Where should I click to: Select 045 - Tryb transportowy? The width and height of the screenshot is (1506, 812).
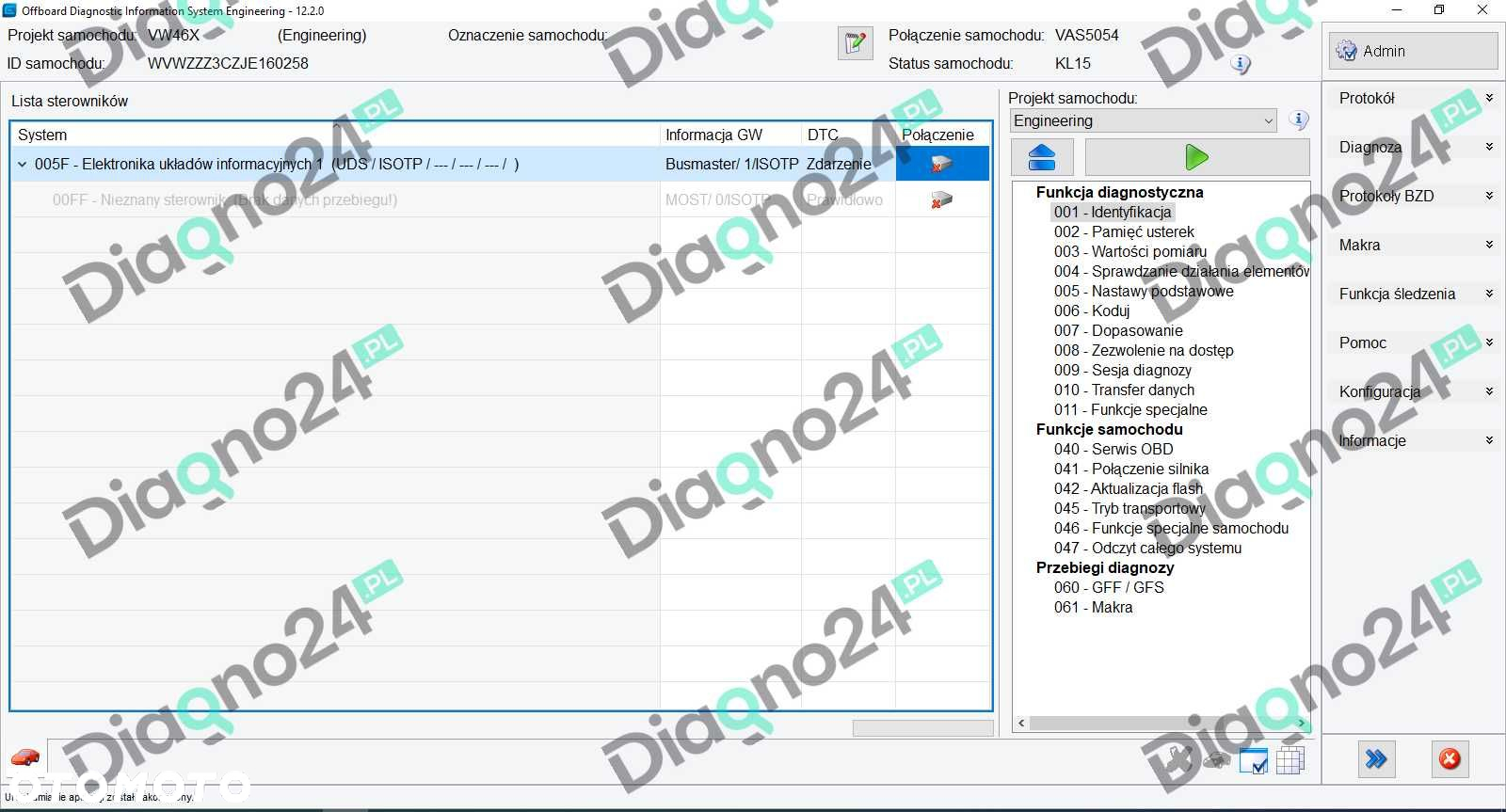[x=1129, y=508]
